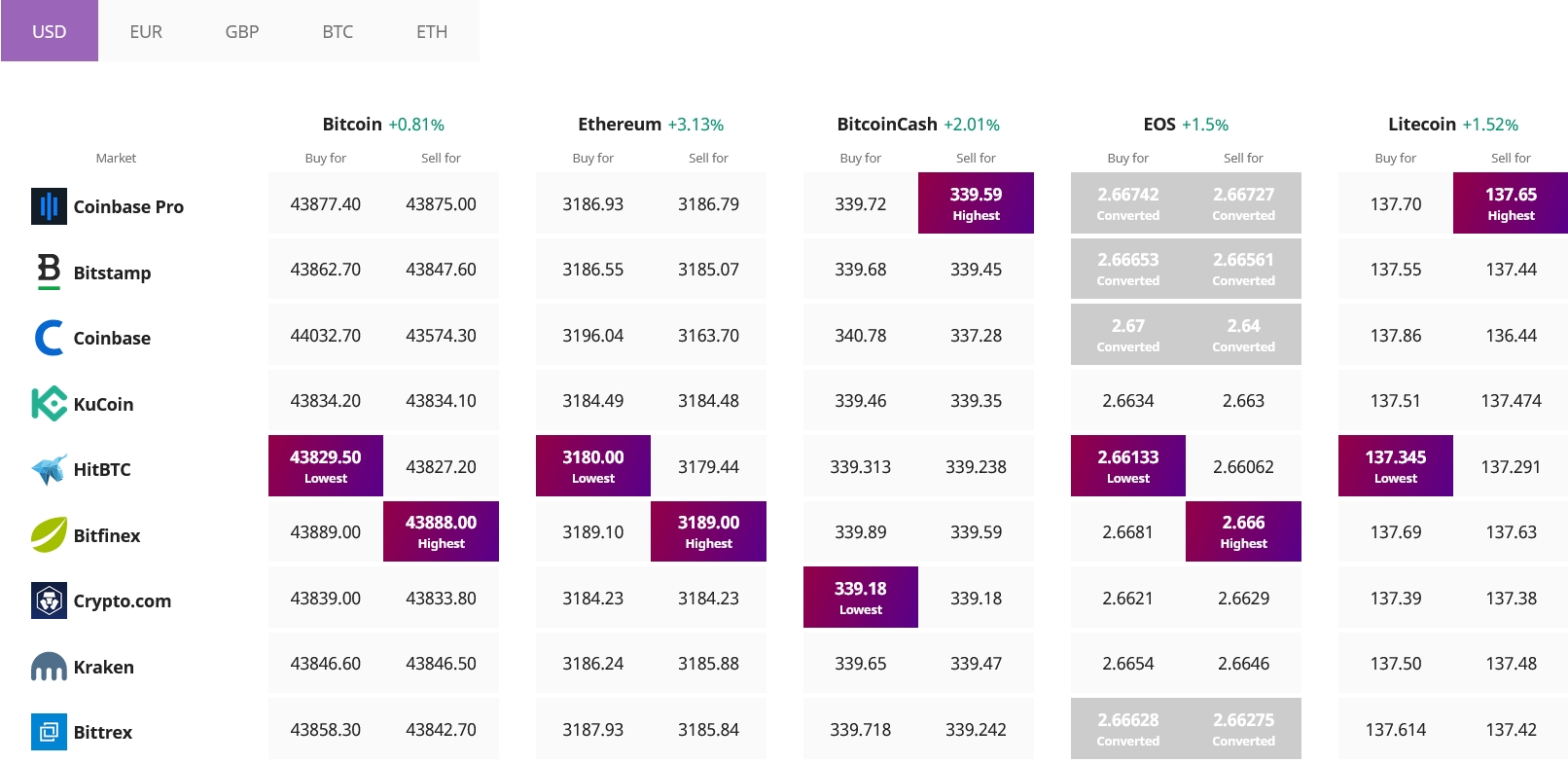Select the BTC currency tab
This screenshot has height=764, width=1568.
338,31
